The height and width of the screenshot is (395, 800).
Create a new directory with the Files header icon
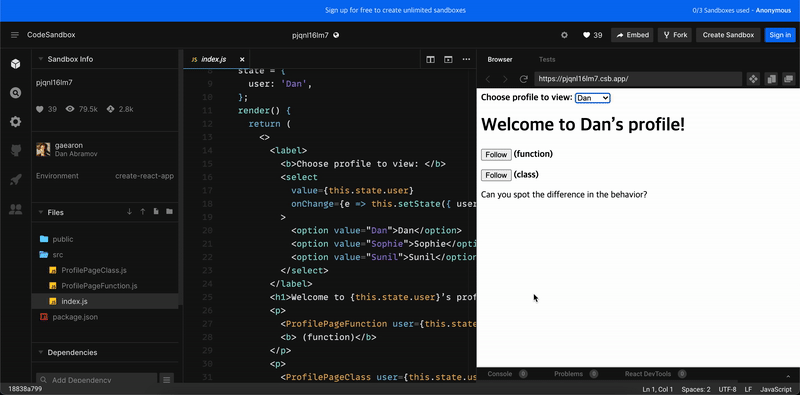click(169, 212)
